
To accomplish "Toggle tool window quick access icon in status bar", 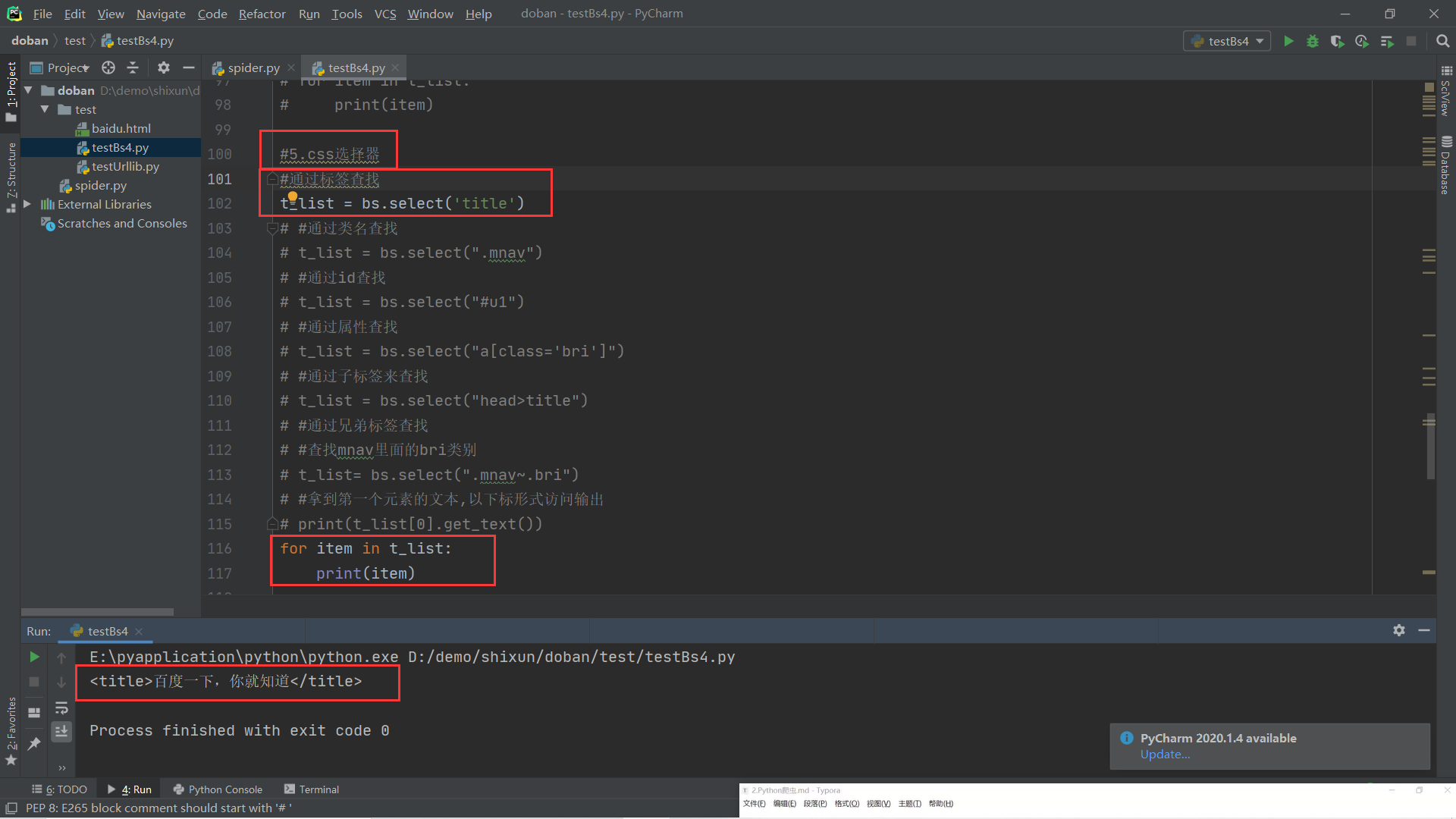I will pyautogui.click(x=11, y=808).
